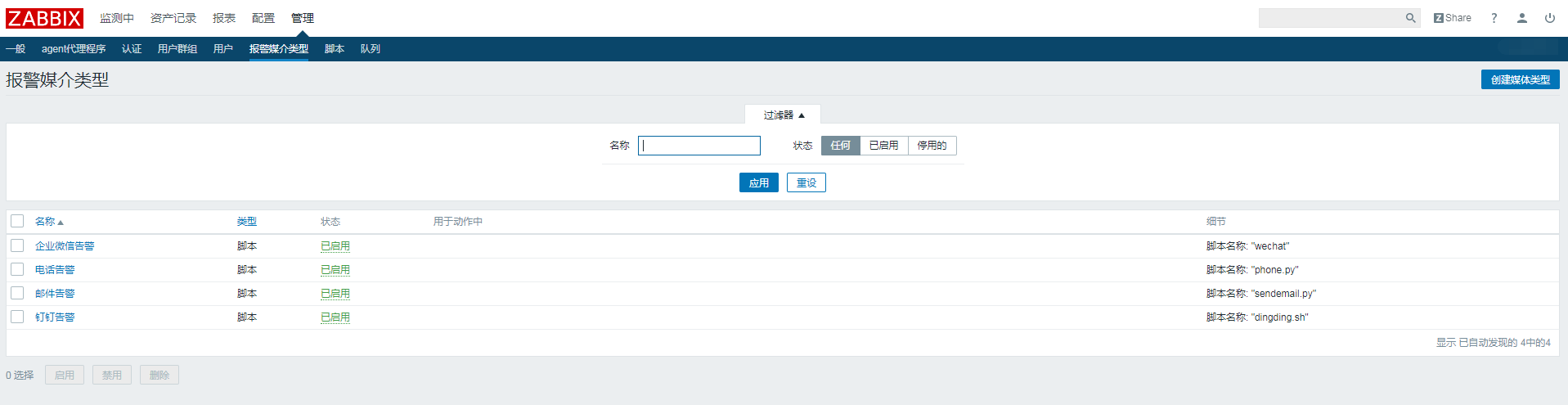The height and width of the screenshot is (405, 1568).
Task: Click the 重设 reset button
Action: (806, 183)
